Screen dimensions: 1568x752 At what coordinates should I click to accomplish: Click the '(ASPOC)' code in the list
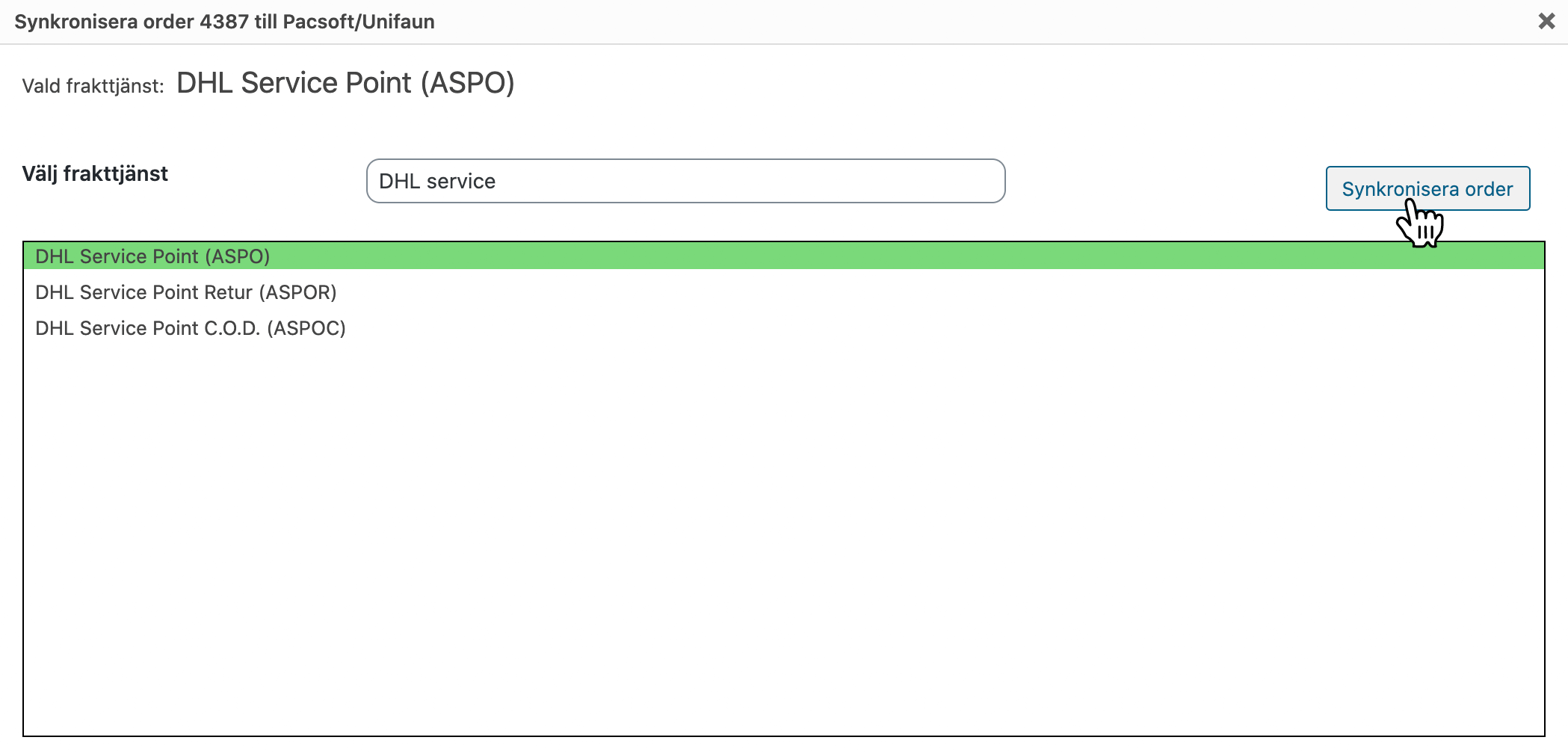306,328
